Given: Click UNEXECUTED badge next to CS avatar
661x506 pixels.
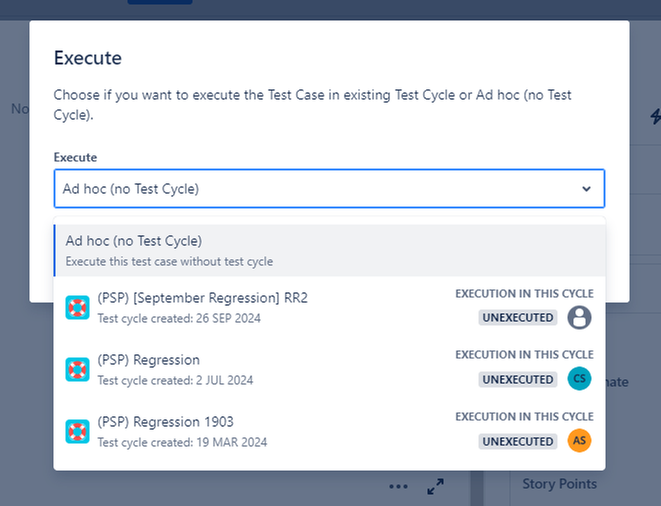Looking at the screenshot, I should point(517,379).
